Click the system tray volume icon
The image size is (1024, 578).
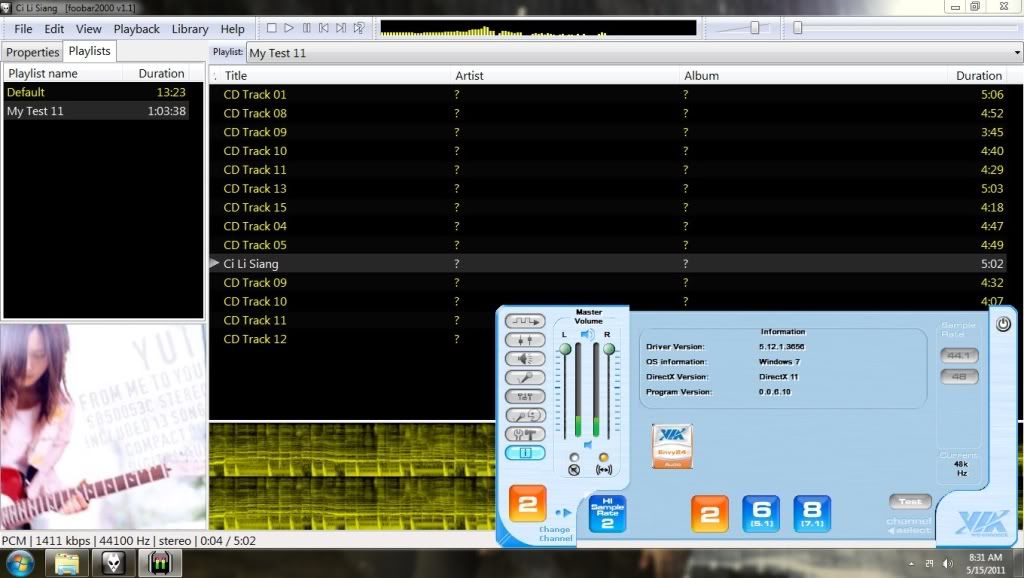948,563
